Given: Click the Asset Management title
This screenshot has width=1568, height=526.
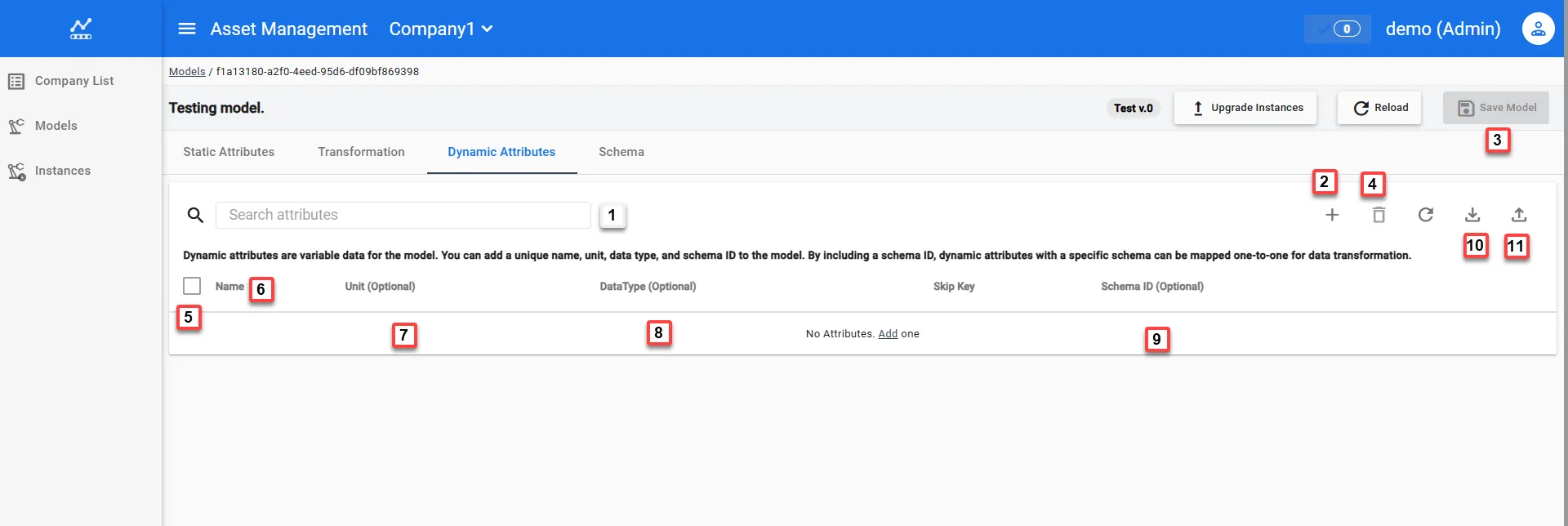Looking at the screenshot, I should pyautogui.click(x=289, y=29).
